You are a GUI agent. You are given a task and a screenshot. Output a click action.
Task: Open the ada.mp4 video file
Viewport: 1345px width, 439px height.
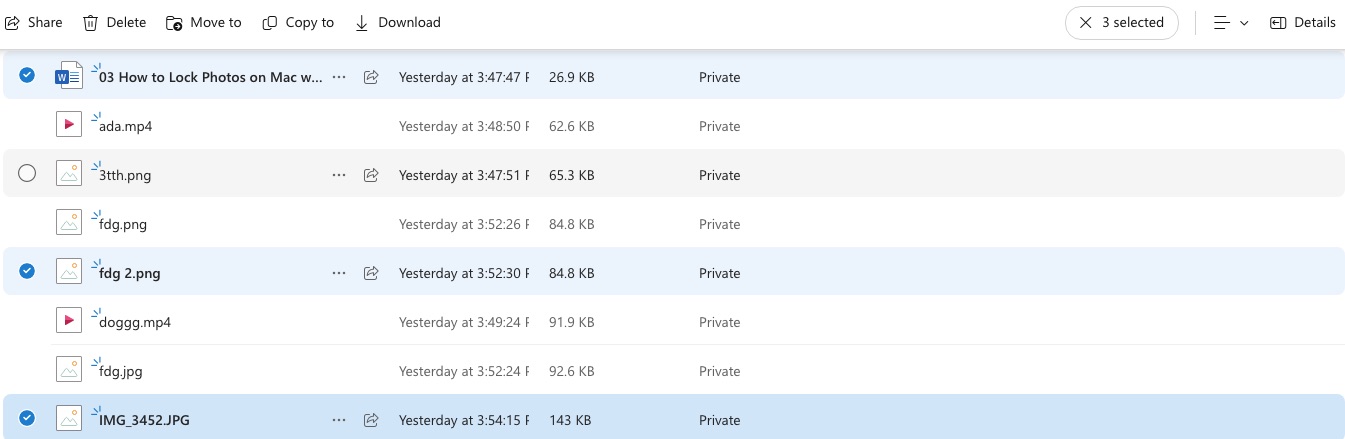(x=125, y=127)
